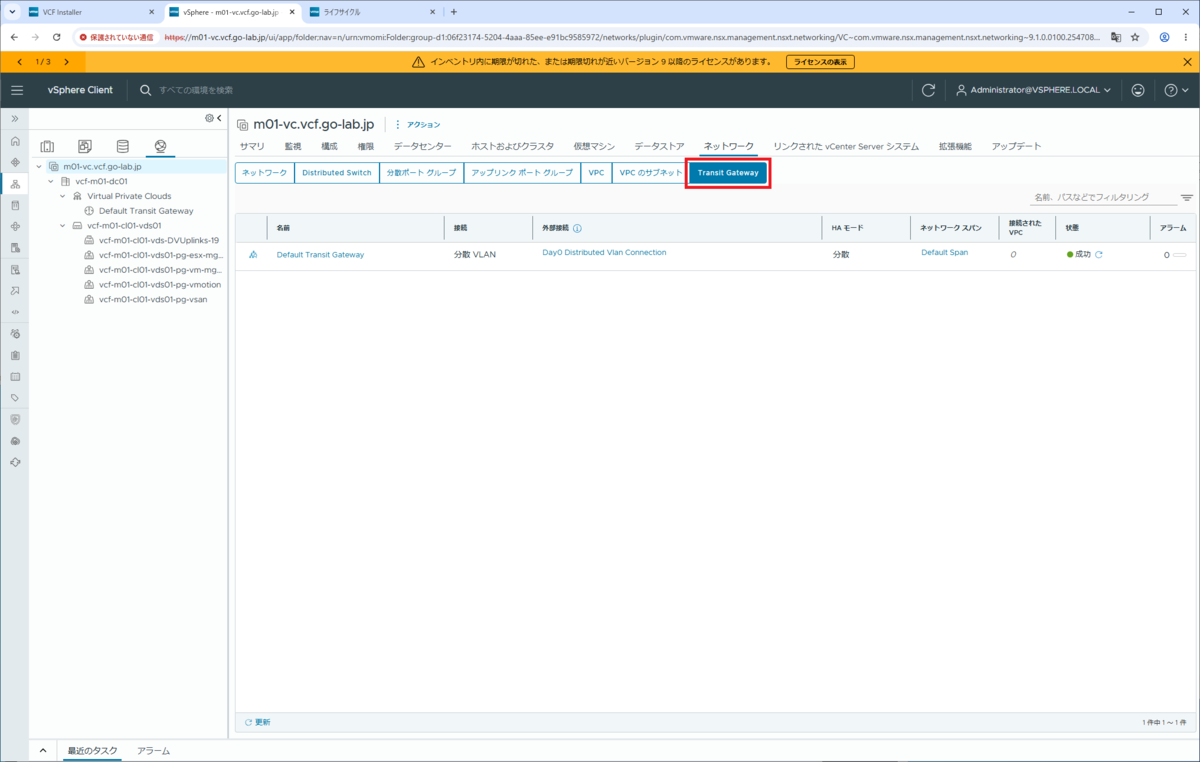The image size is (1200, 762).
Task: Select Default Transit Gateway in inventory tree
Action: coord(146,211)
